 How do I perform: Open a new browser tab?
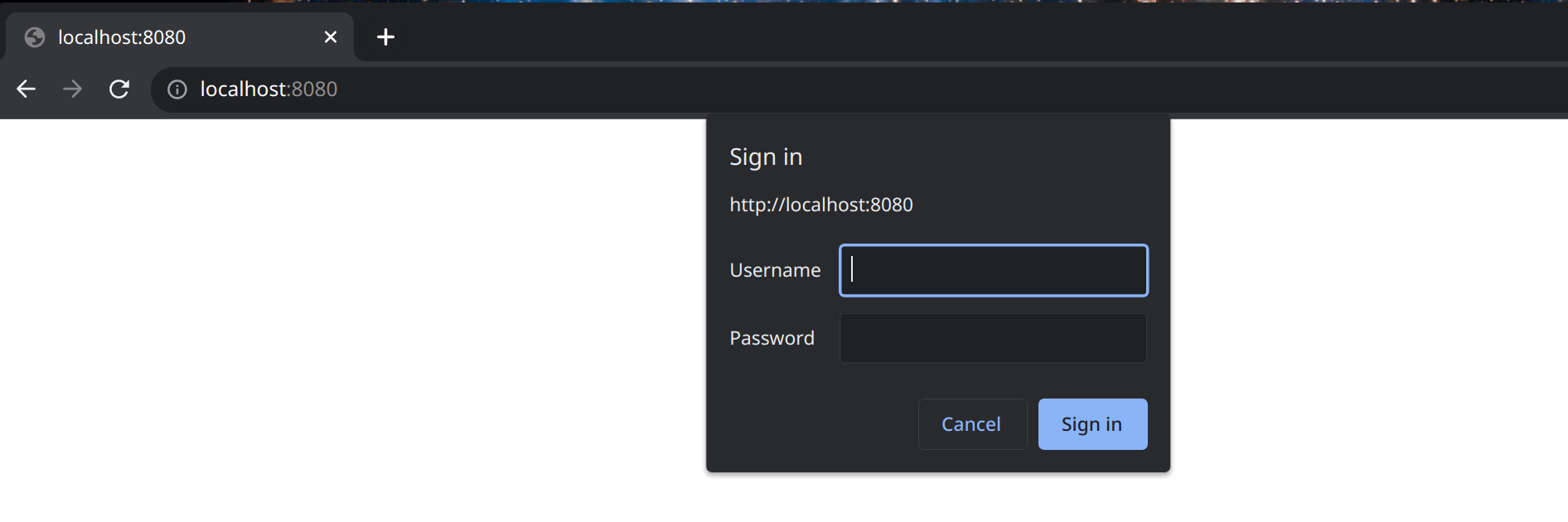point(385,37)
